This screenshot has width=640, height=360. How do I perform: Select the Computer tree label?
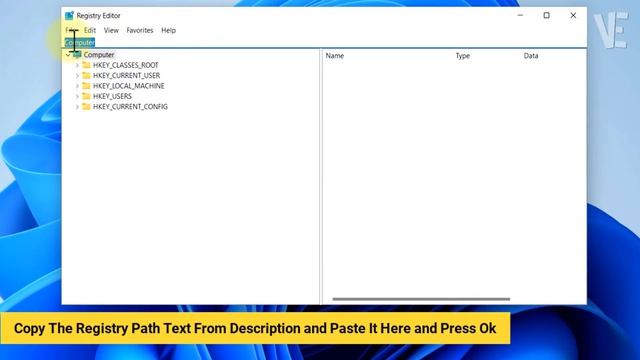(99, 55)
